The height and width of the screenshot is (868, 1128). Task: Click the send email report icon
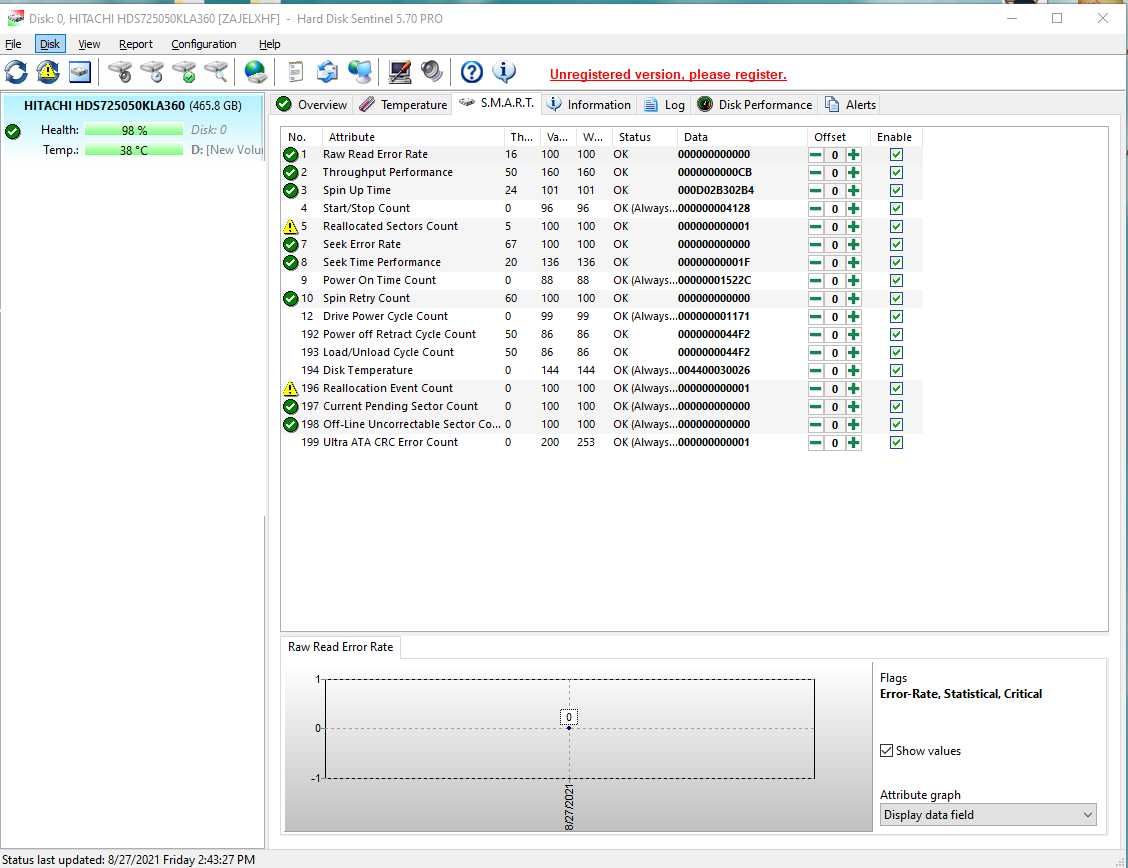tap(327, 72)
